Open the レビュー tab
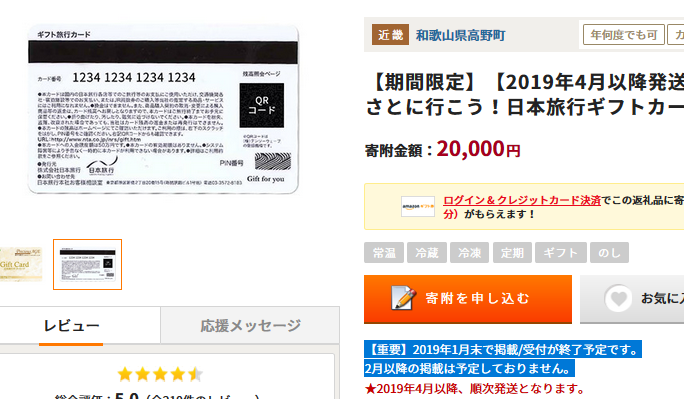The height and width of the screenshot is (416, 684). [72, 325]
